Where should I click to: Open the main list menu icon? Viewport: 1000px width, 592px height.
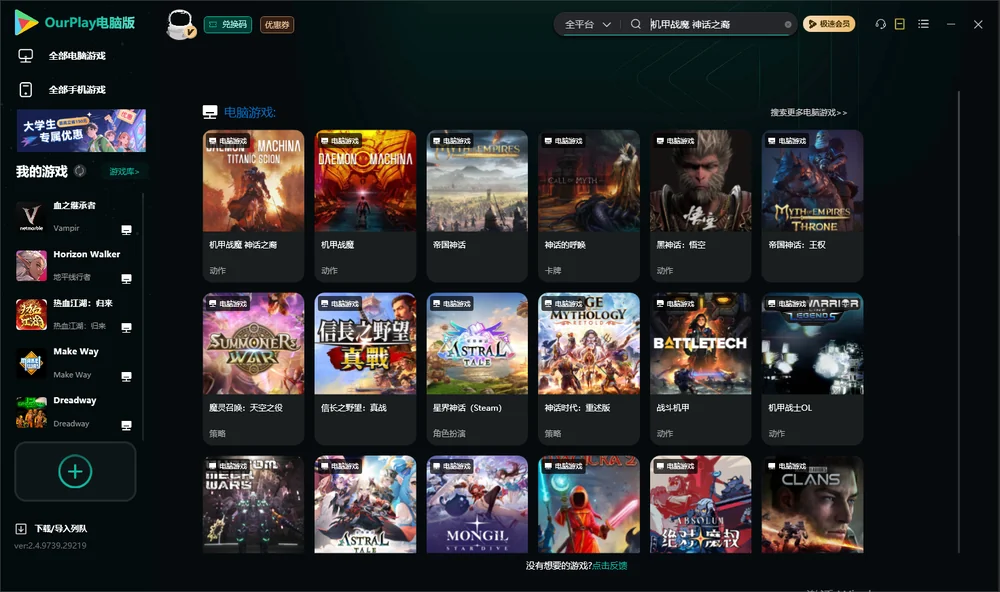point(923,24)
